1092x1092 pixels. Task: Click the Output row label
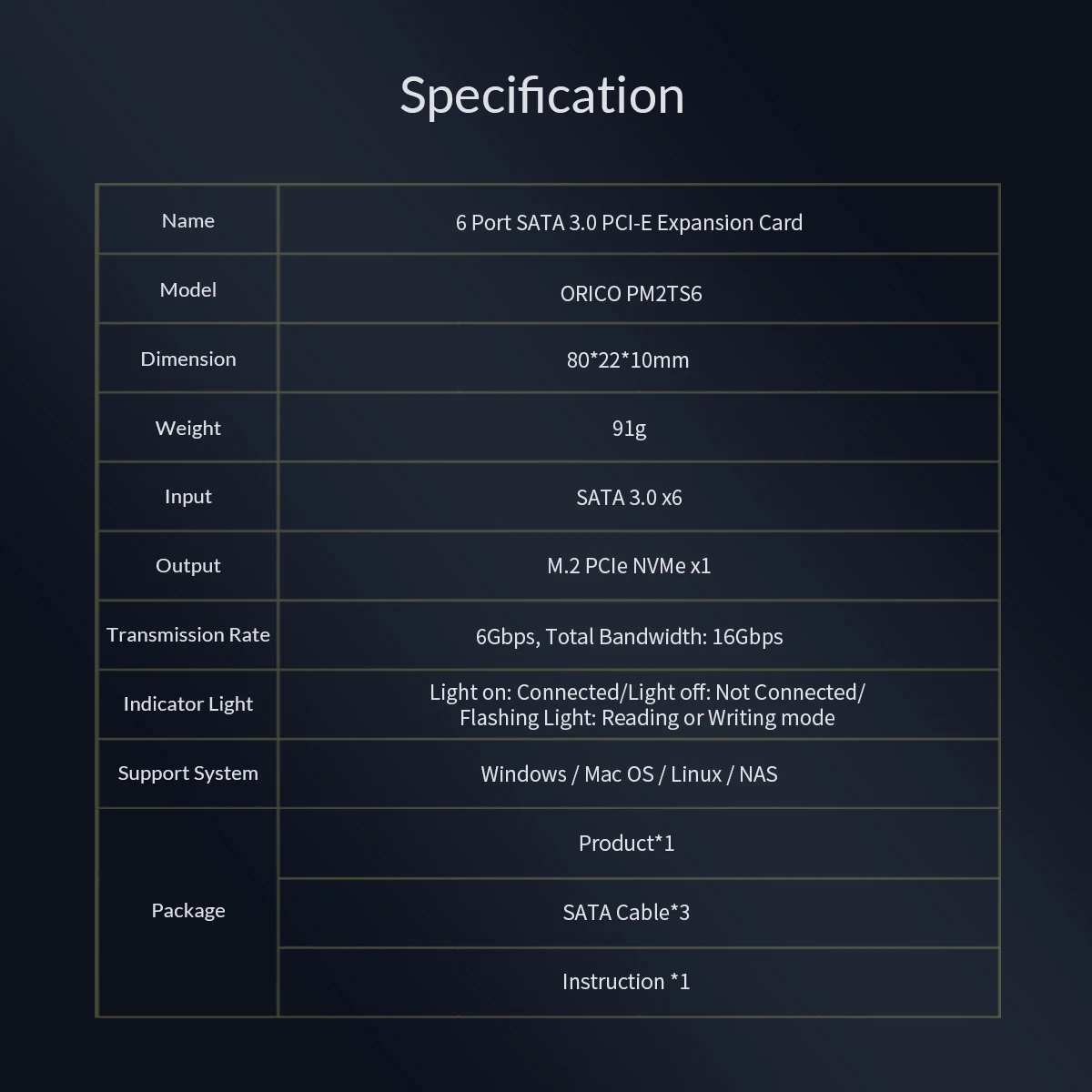187,565
